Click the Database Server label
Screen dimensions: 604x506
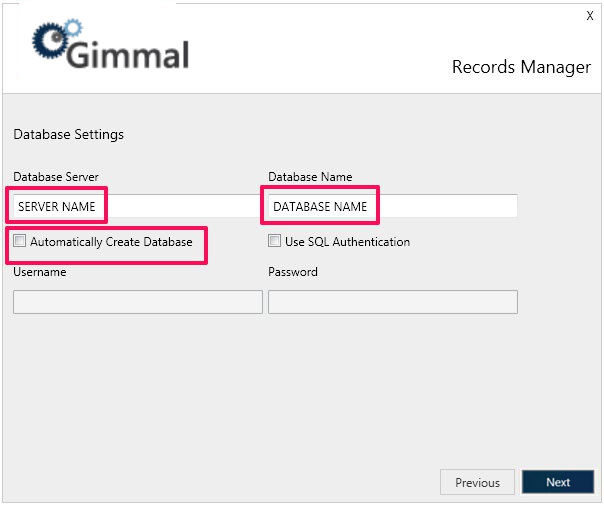pyautogui.click(x=56, y=177)
